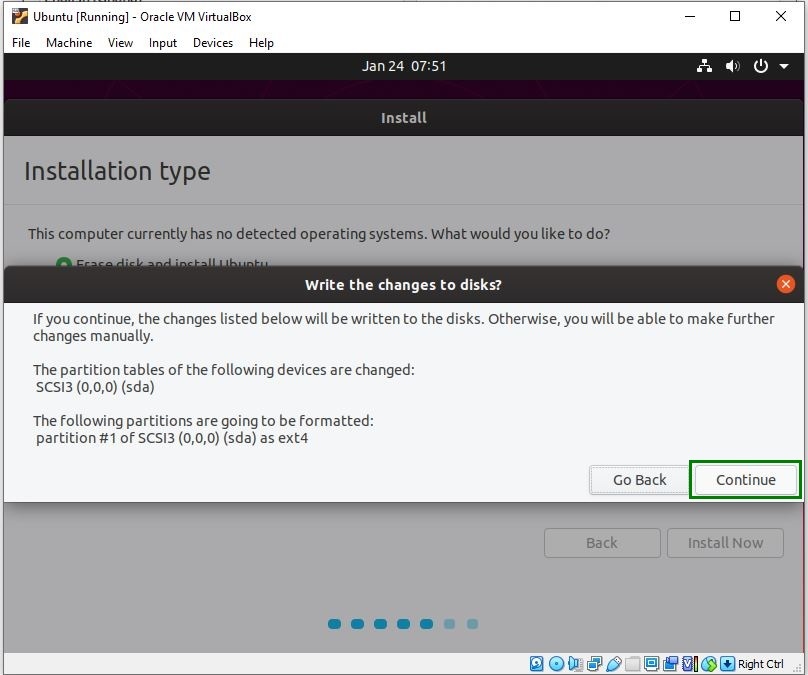This screenshot has height=675, width=808.
Task: Click the Go Back button
Action: (639, 480)
